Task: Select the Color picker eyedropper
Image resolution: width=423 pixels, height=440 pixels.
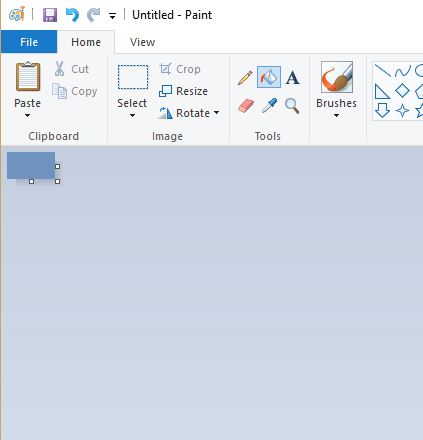Action: click(x=269, y=106)
